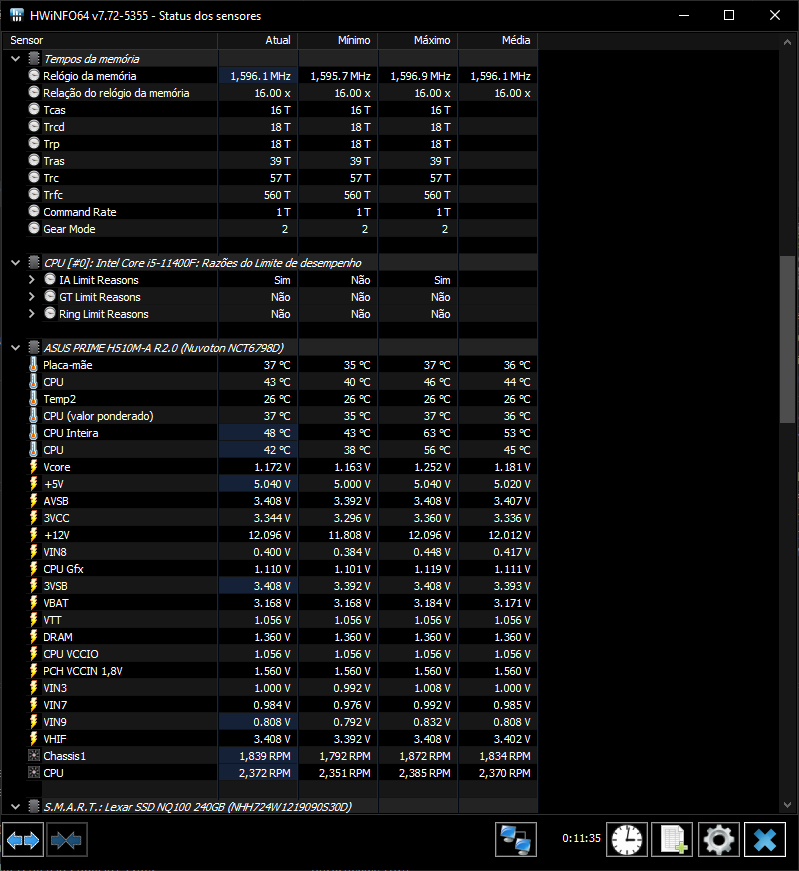
Task: Click the chip icon of Tempos da memória
Action: tap(34, 58)
